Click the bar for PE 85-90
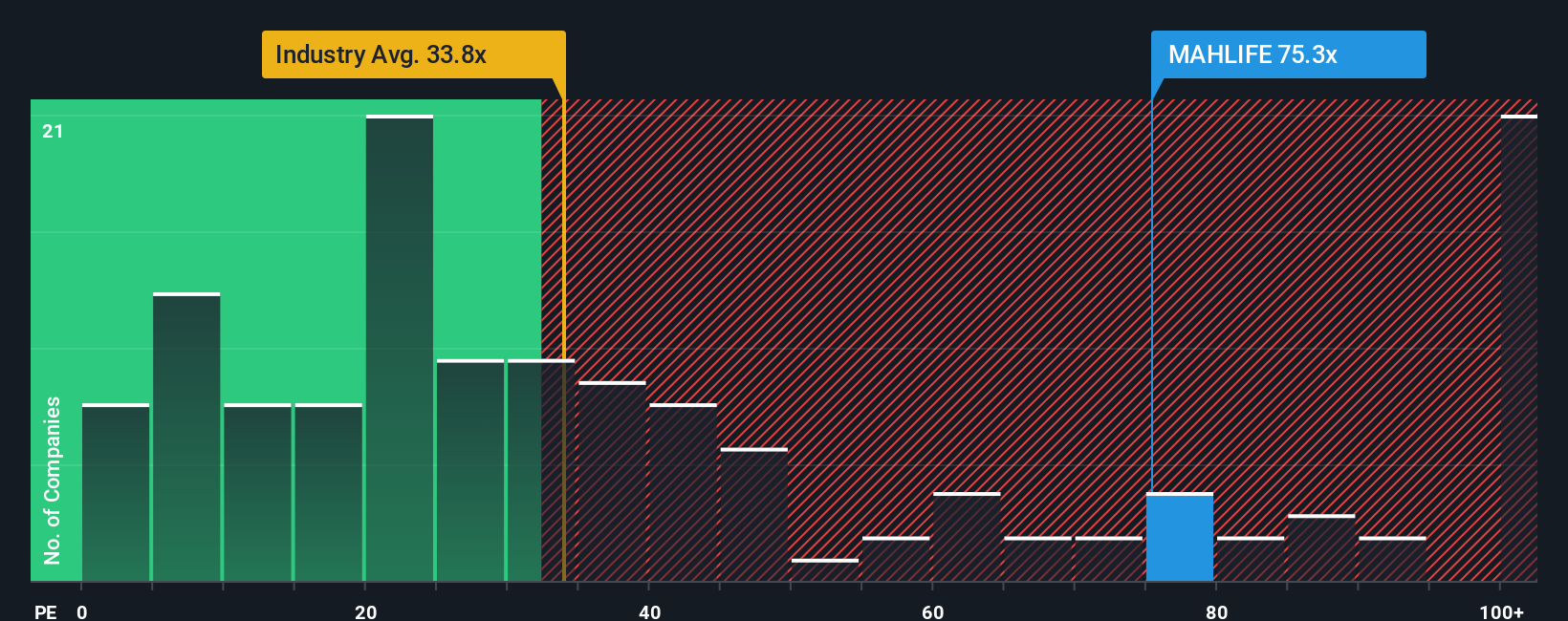The height and width of the screenshot is (621, 1568). pos(1321,547)
